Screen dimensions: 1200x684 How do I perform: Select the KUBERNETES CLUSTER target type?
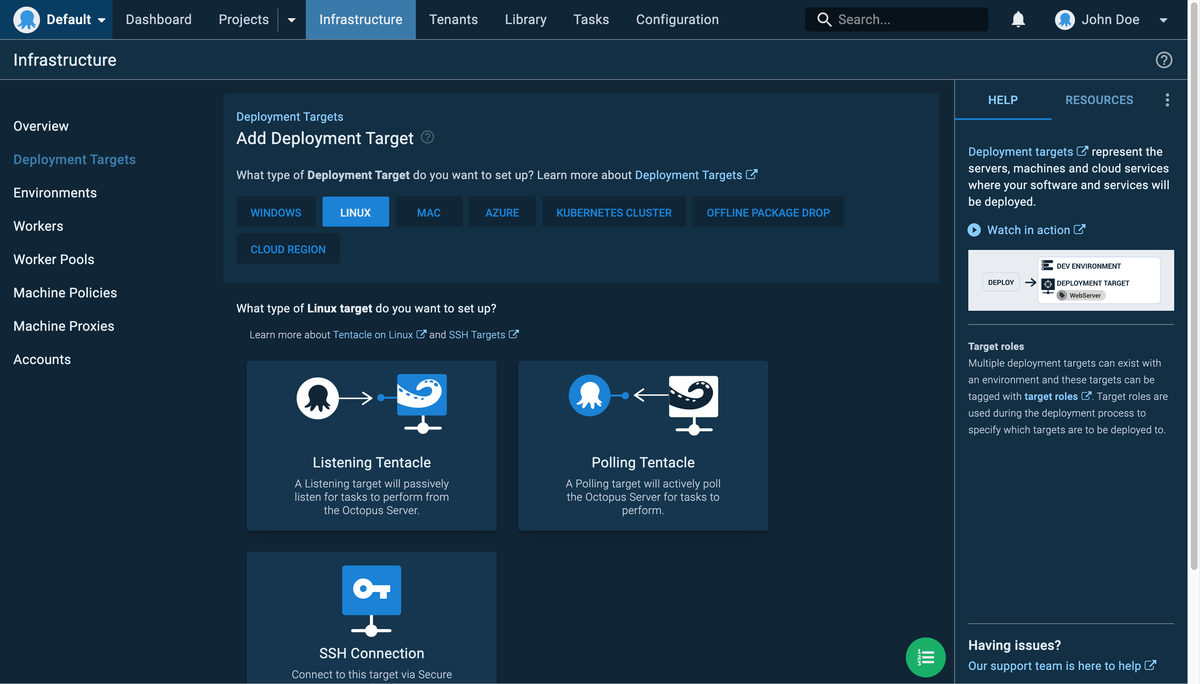point(613,212)
